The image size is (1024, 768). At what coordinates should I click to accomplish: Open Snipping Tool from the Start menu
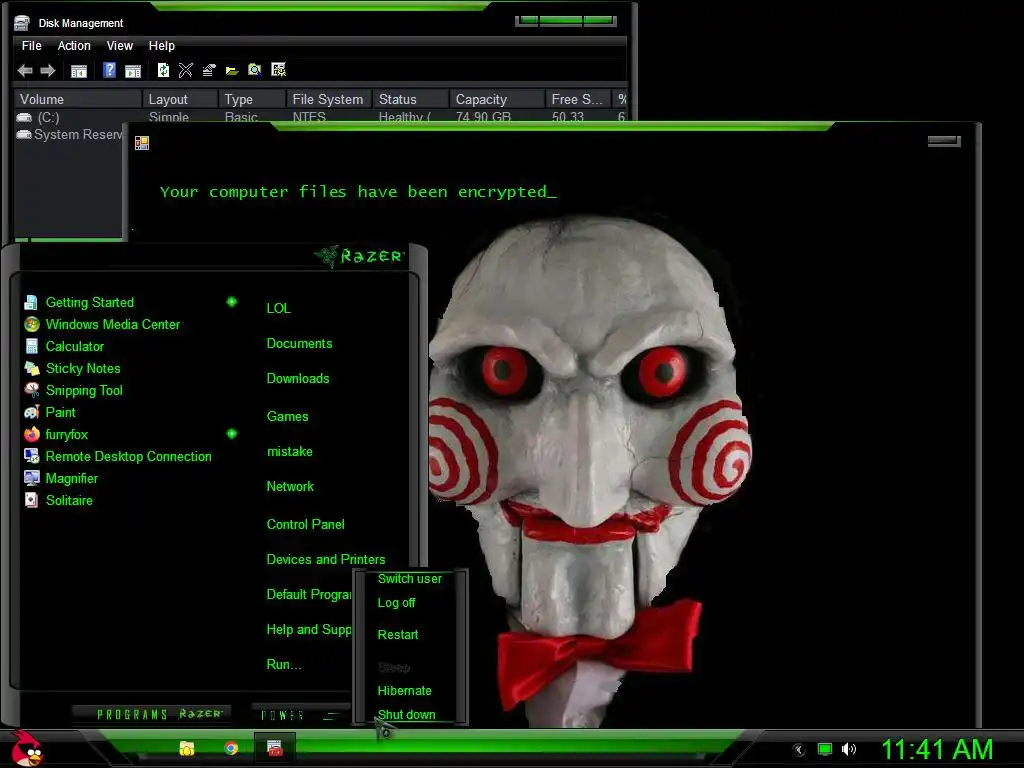coord(84,391)
